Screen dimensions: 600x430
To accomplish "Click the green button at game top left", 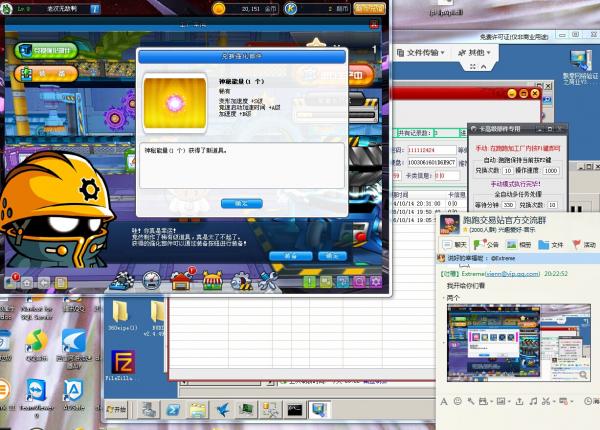I will (46, 50).
